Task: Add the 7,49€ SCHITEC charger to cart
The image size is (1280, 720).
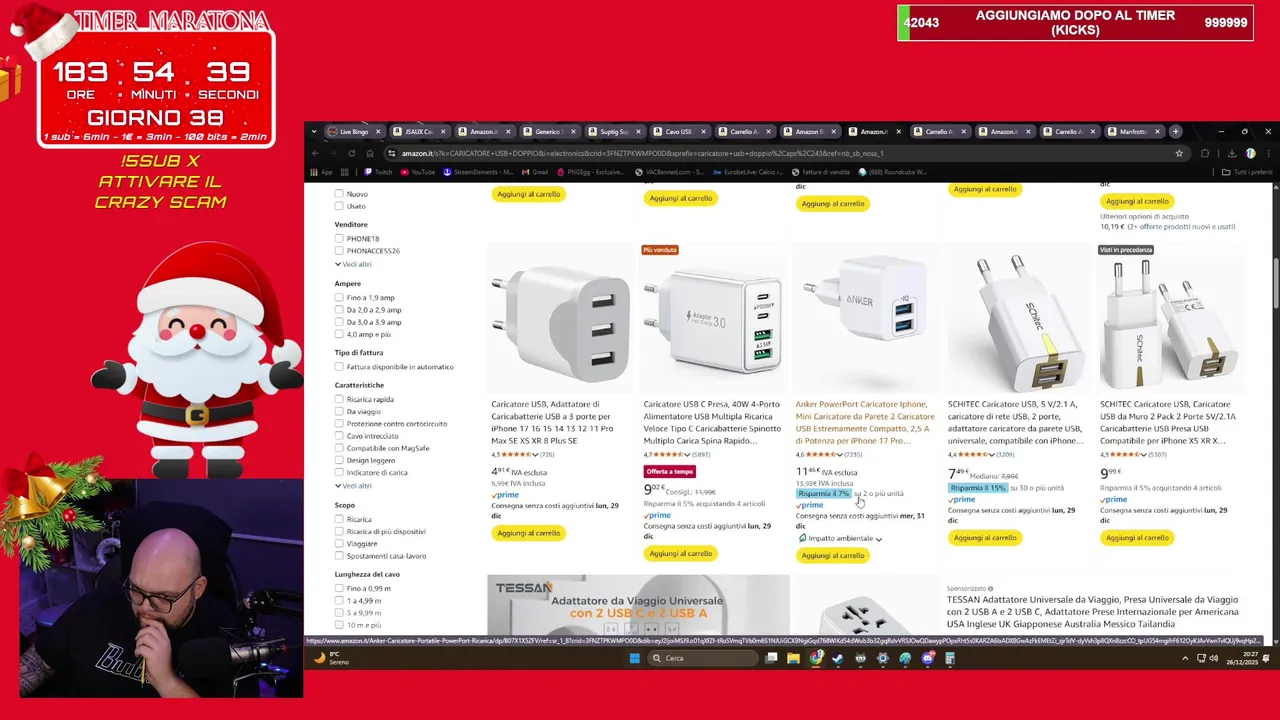Action: [x=984, y=538]
